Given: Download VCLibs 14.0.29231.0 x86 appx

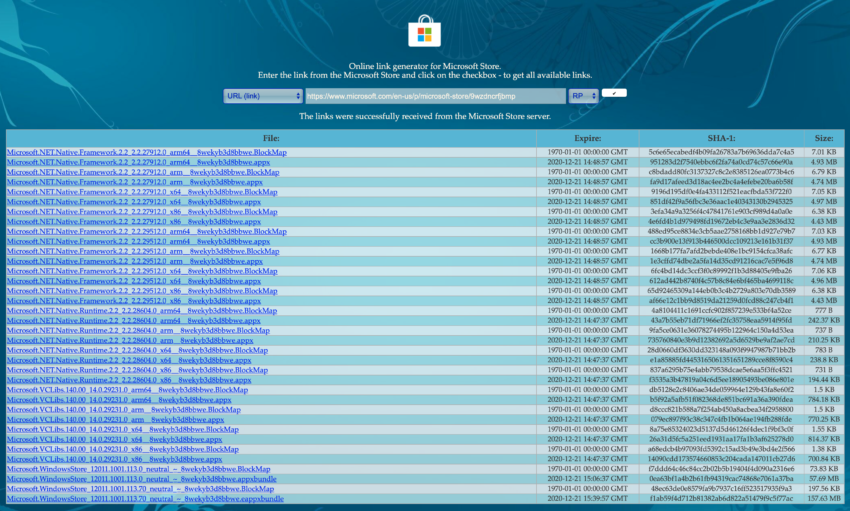Looking at the screenshot, I should tap(114, 459).
